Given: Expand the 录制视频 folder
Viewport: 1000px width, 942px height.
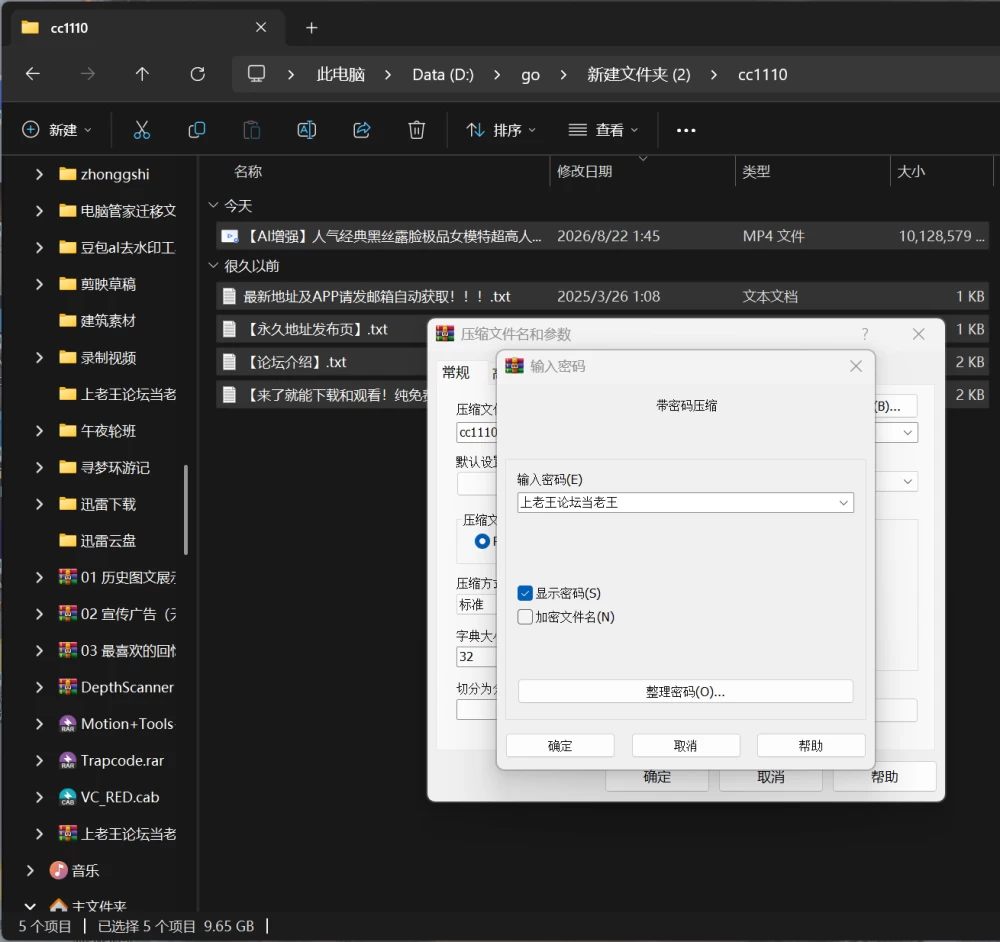Looking at the screenshot, I should click(40, 357).
